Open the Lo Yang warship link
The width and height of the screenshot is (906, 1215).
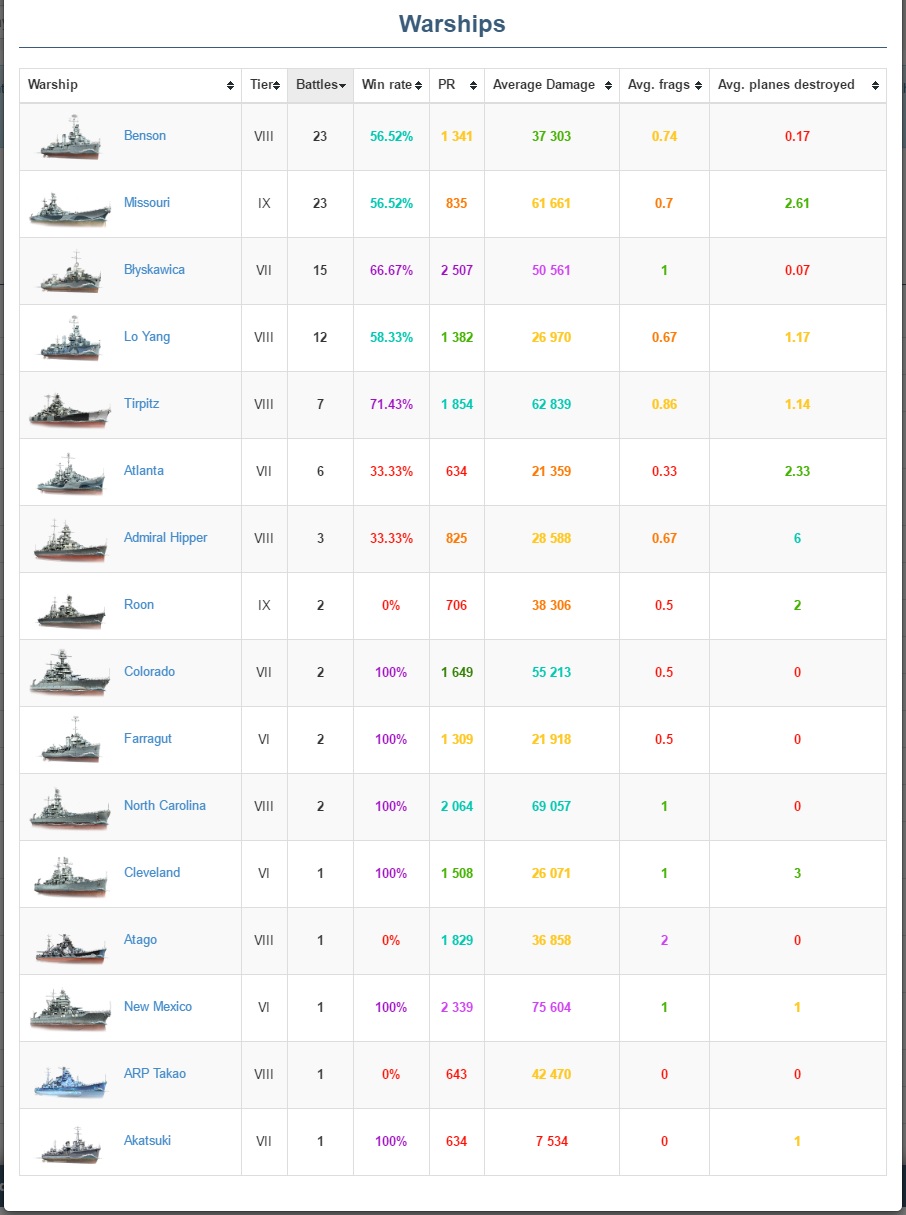[x=147, y=336]
